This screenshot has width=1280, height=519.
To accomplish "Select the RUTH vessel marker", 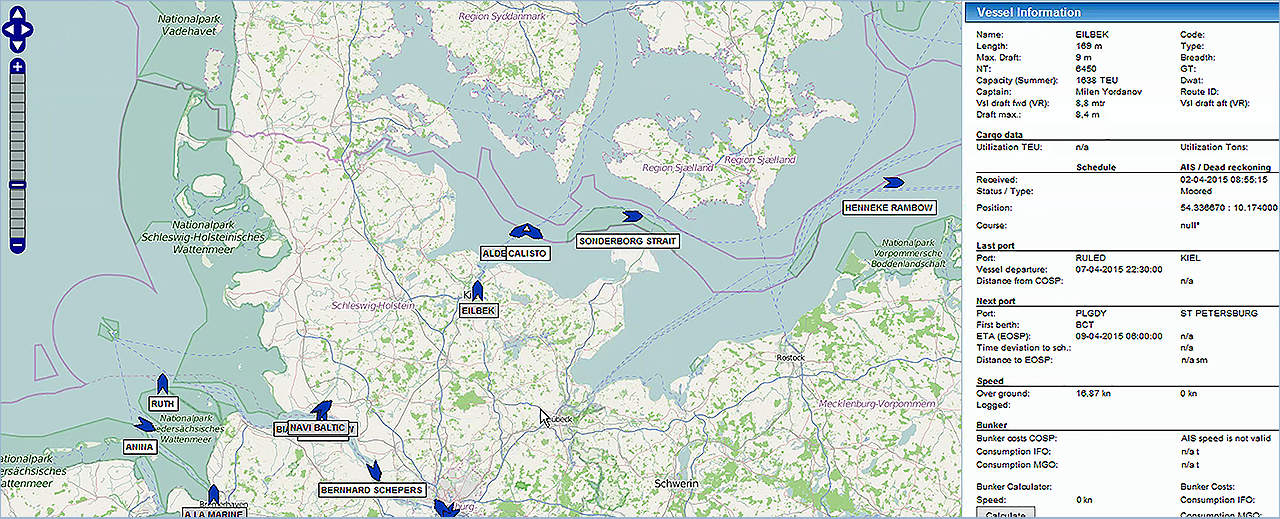I will click(x=162, y=384).
